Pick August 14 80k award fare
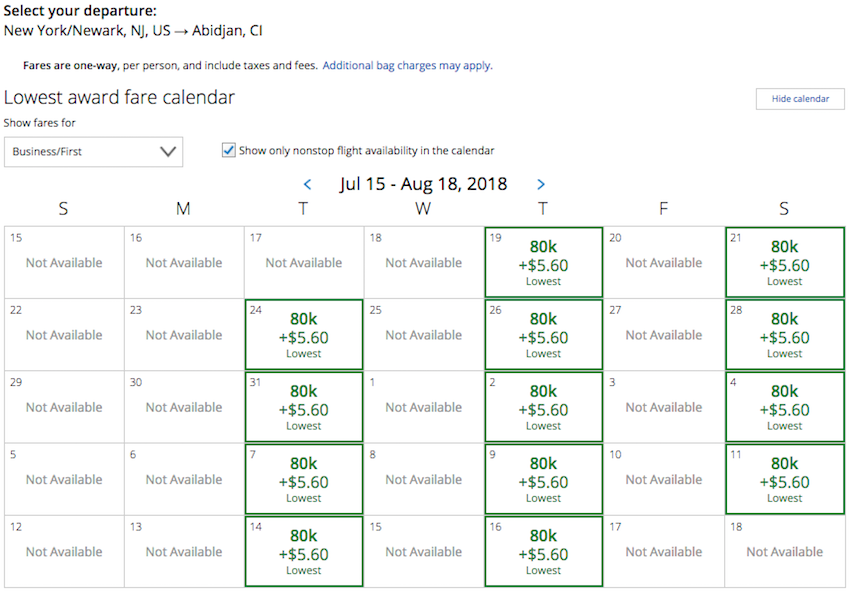Screen dimensions: 850x592 point(304,550)
